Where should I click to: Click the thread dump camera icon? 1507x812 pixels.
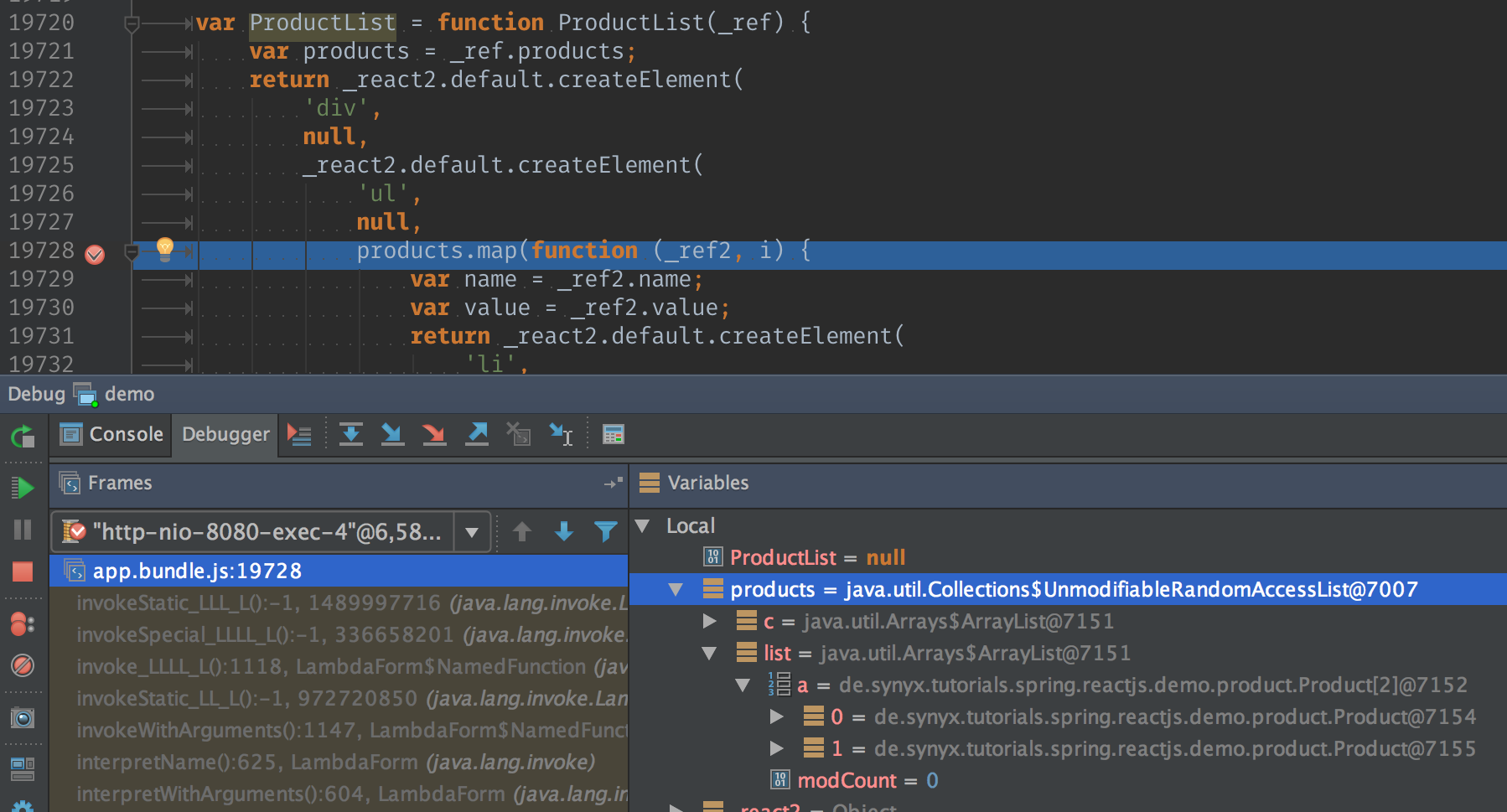23,718
